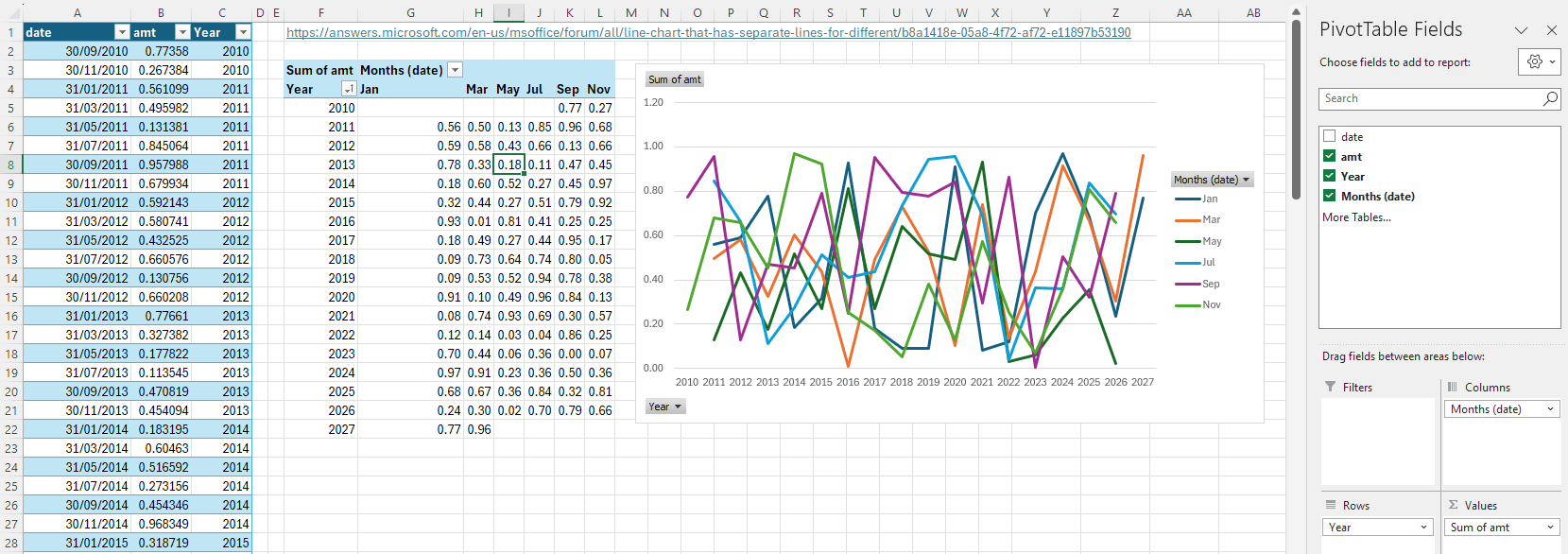Click the Values area sigma icon
This screenshot has height=554, width=1568.
[x=1453, y=505]
